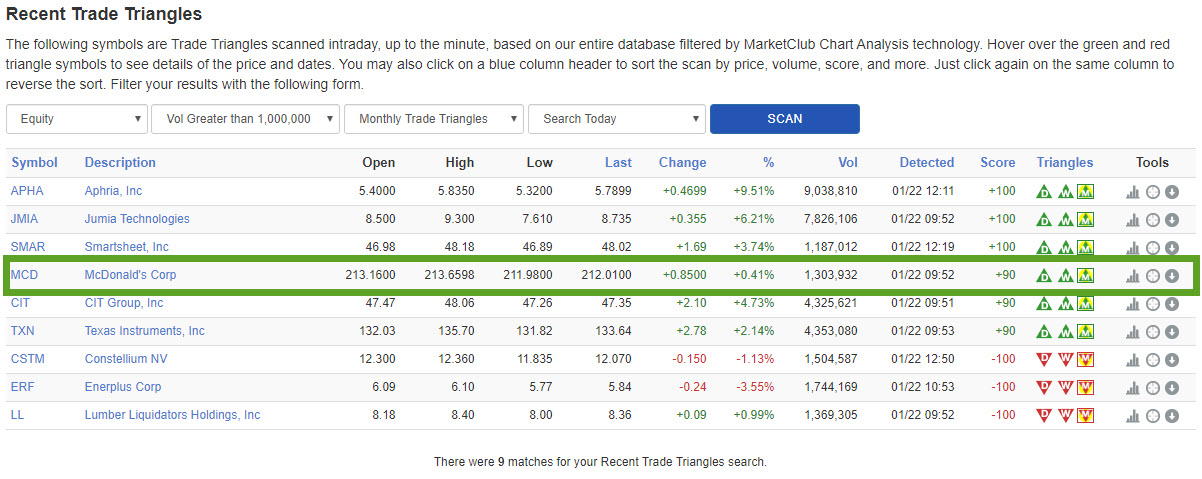
Task: Click green weekly triangle for JMIA
Action: (x=1065, y=220)
